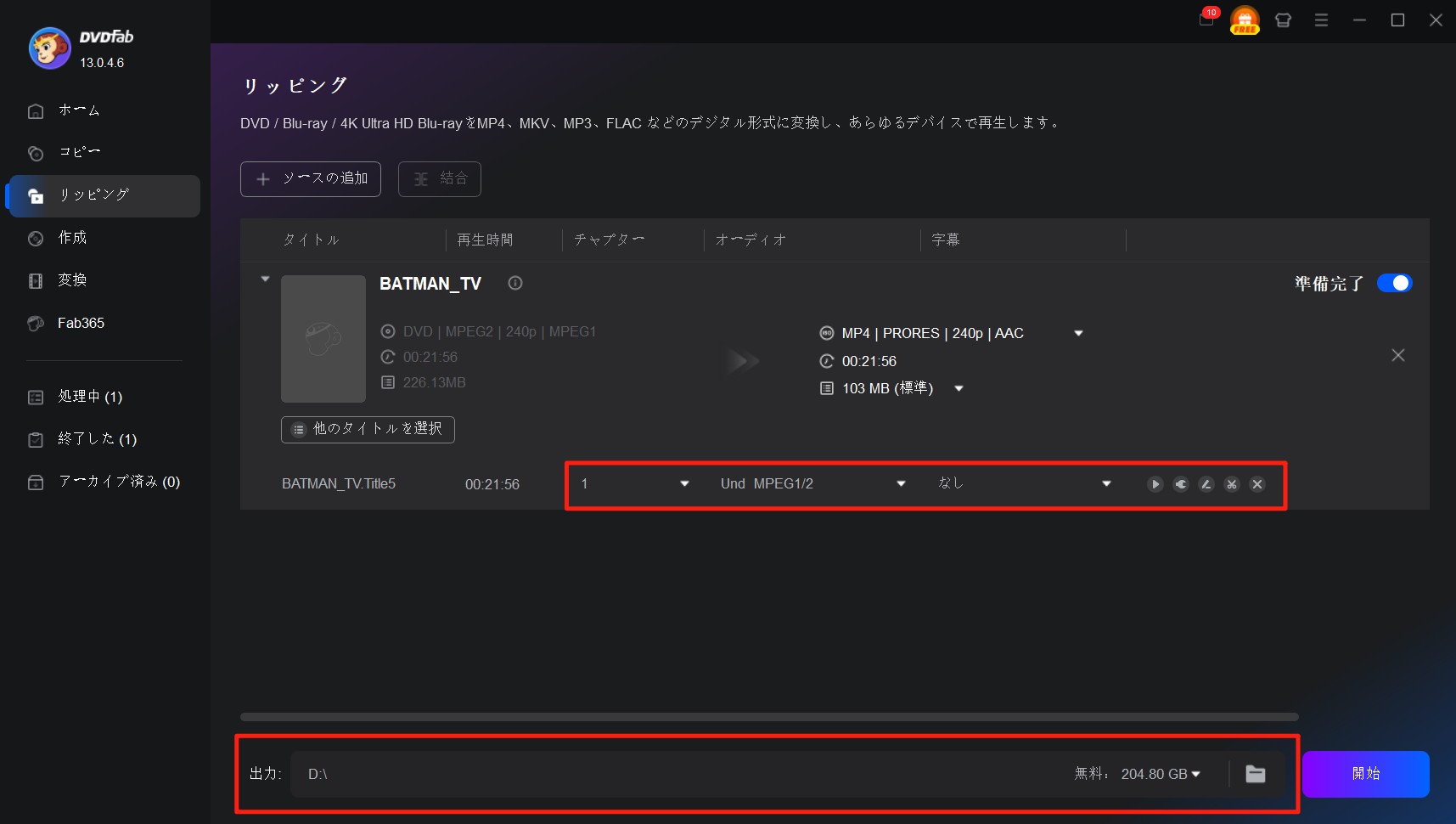Image resolution: width=1456 pixels, height=824 pixels.
Task: Open the chapter dropdown showing 1
Action: (684, 484)
